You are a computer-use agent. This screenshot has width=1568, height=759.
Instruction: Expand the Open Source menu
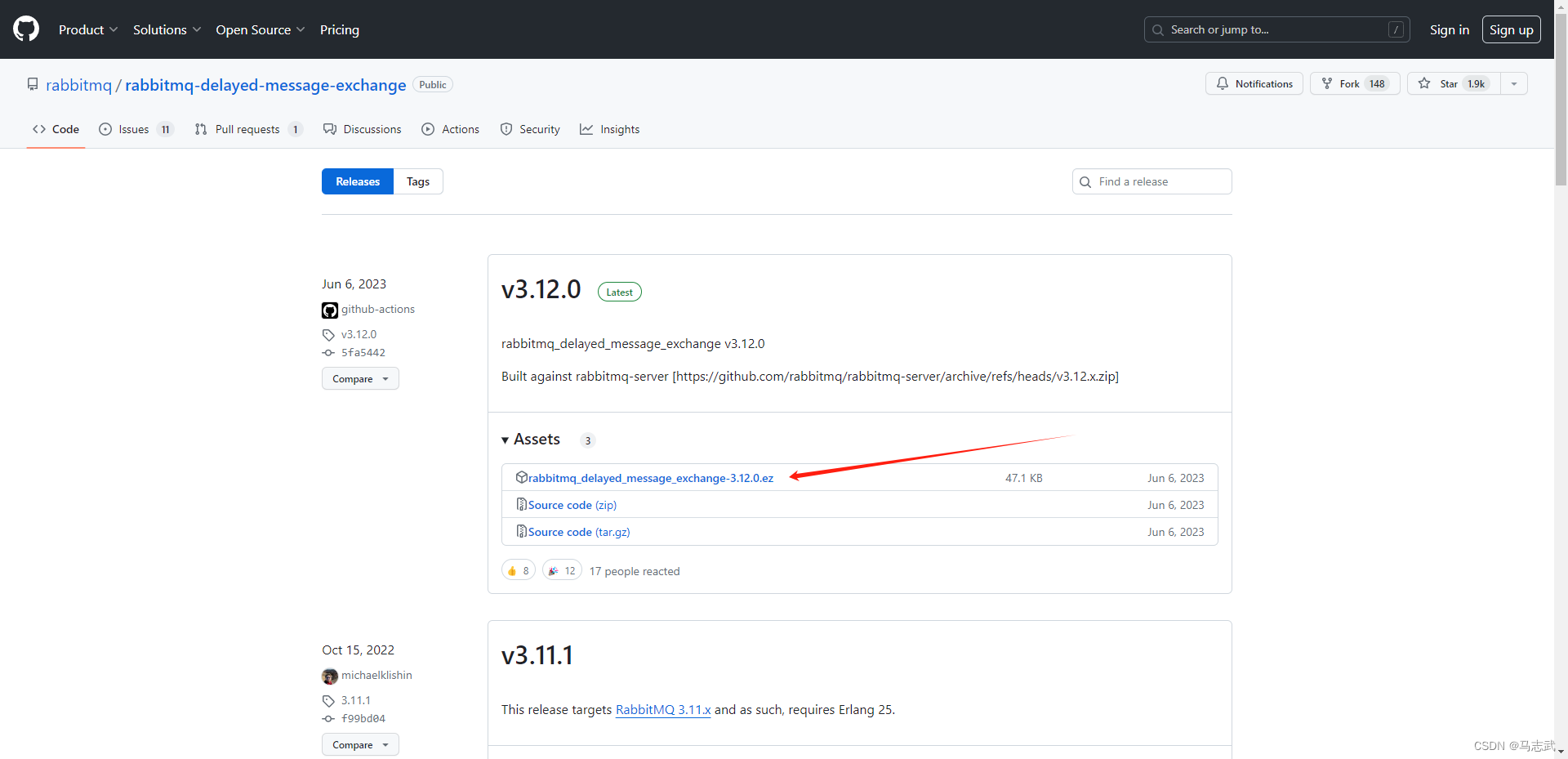click(261, 29)
